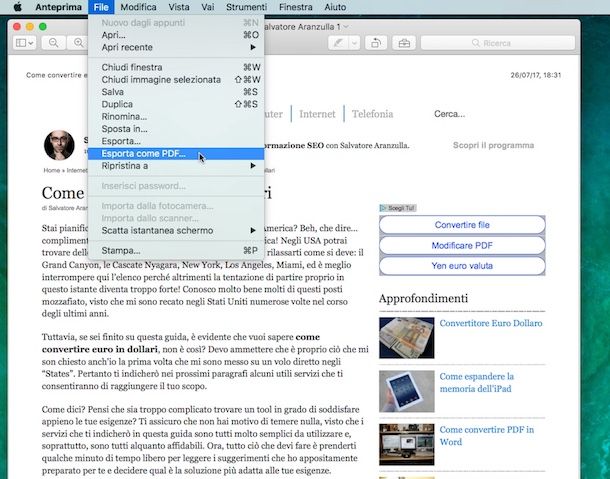610x479 pixels.
Task: Click the author's profile photo
Action: [x=59, y=145]
